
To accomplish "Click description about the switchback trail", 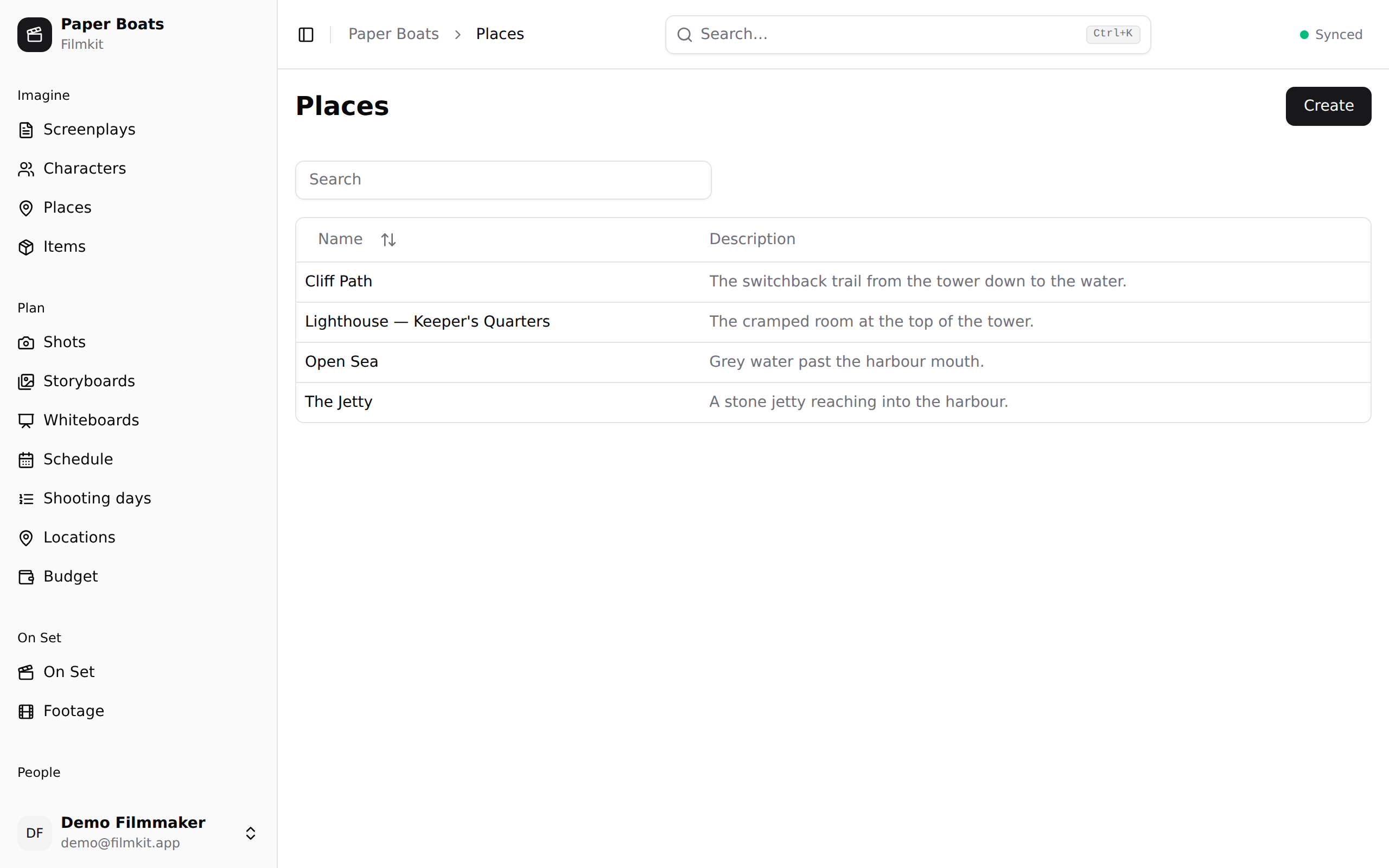I will click(918, 282).
